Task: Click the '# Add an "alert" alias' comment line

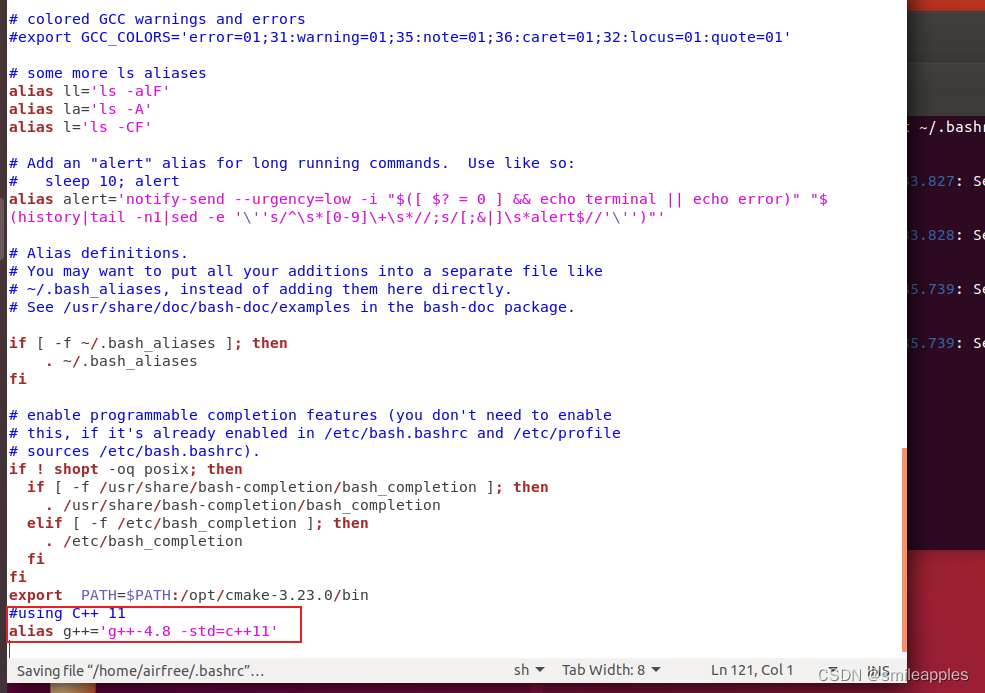Action: [292, 163]
